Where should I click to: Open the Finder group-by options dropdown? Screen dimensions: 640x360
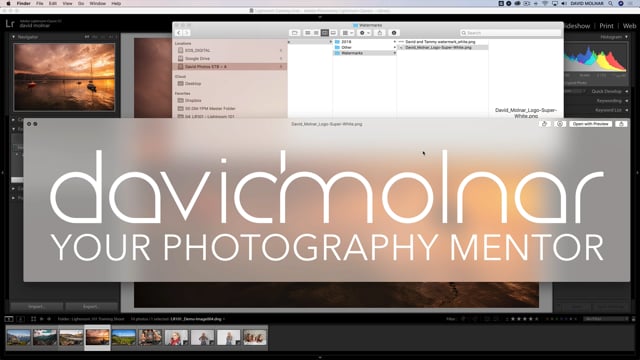pyautogui.click(x=348, y=33)
